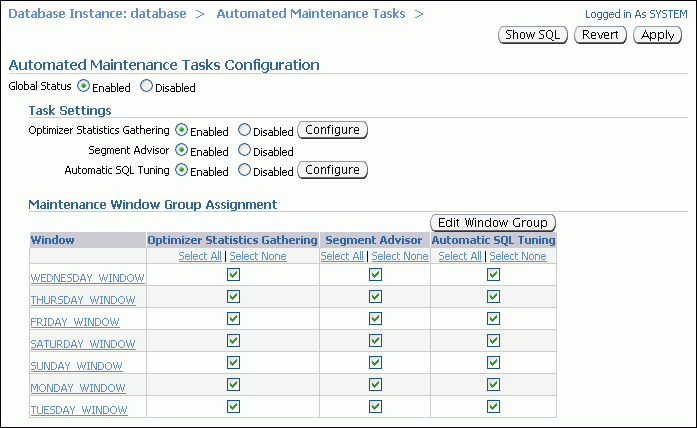697x428 pixels.
Task: Uncheck Automatic SQL Tuning for SUNDAY_WINDOW
Action: [493, 362]
